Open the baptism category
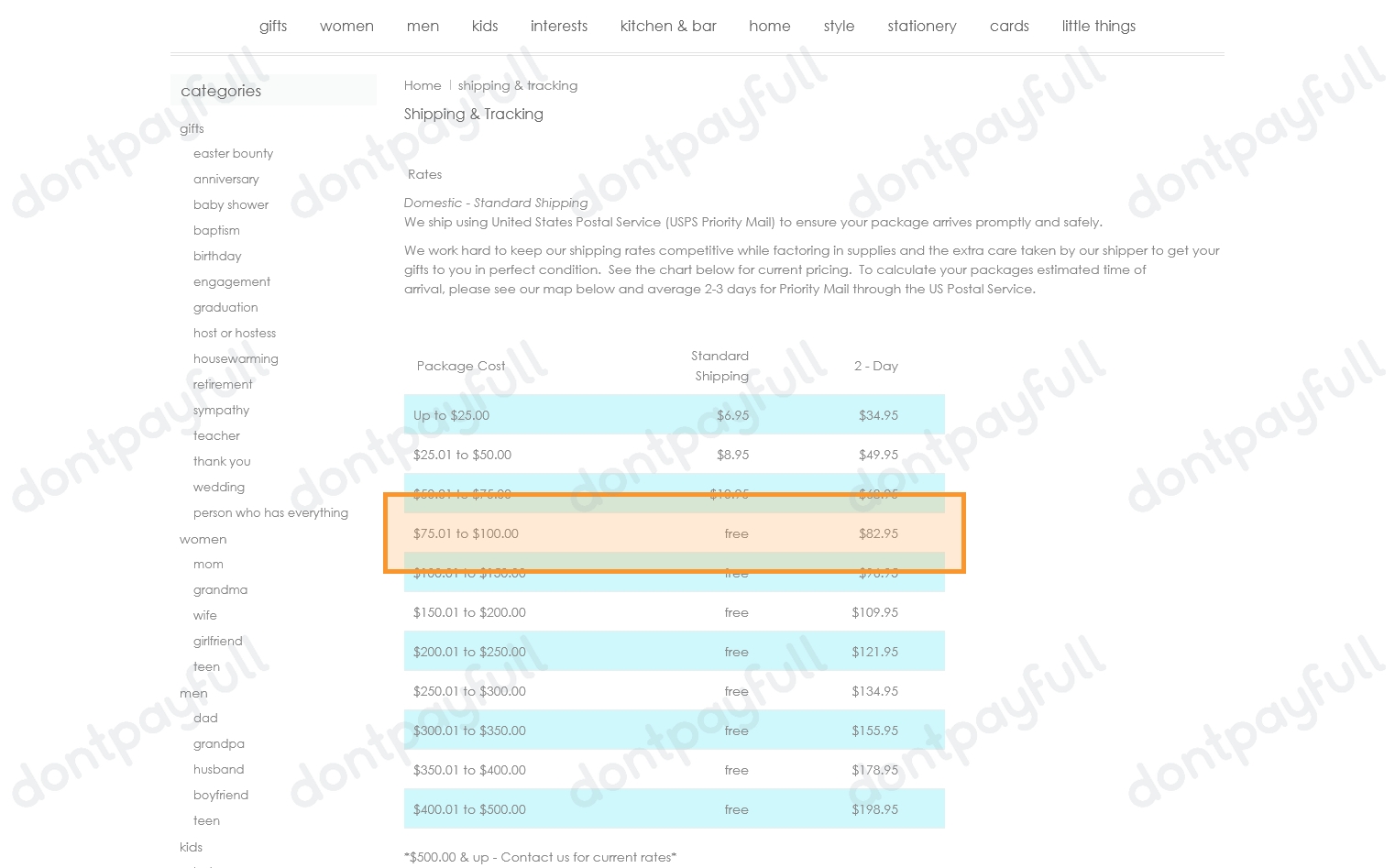This screenshot has height=868, width=1395. point(216,231)
